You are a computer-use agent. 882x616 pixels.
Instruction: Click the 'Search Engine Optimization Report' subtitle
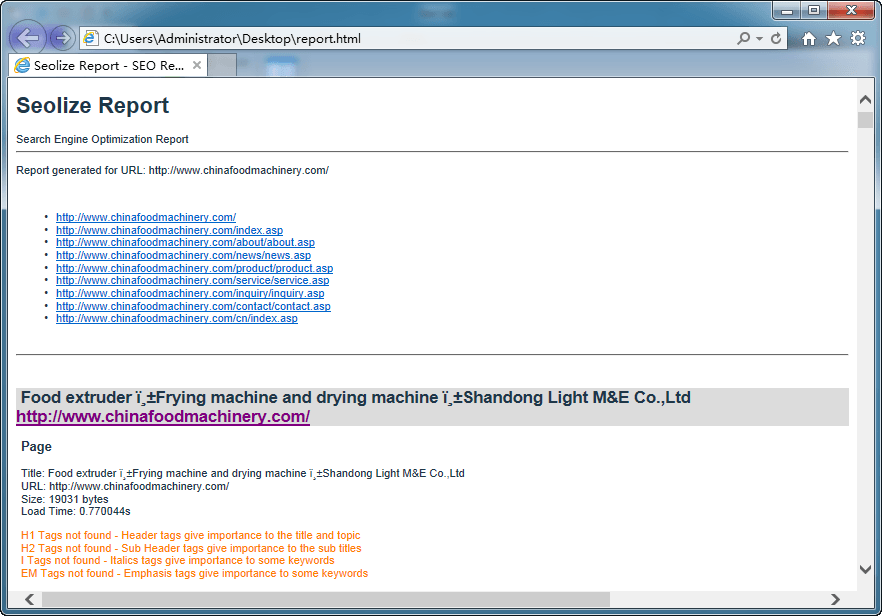[102, 140]
